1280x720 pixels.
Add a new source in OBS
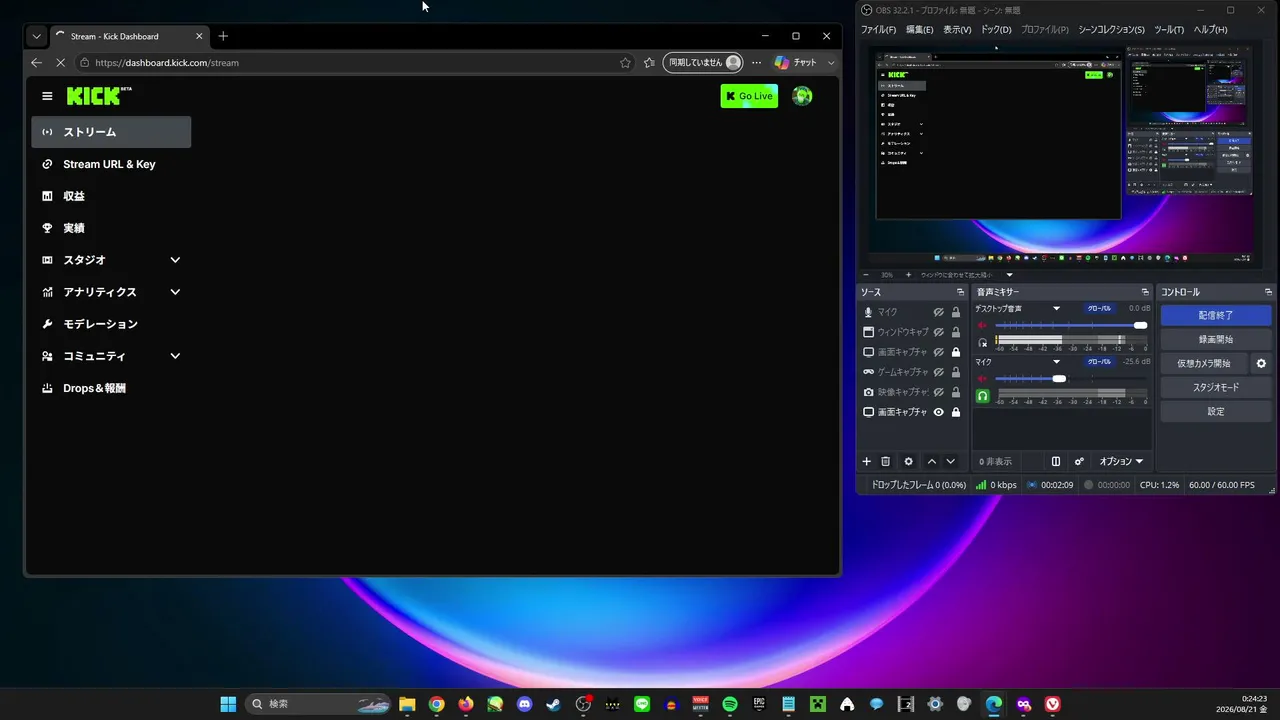click(x=867, y=461)
